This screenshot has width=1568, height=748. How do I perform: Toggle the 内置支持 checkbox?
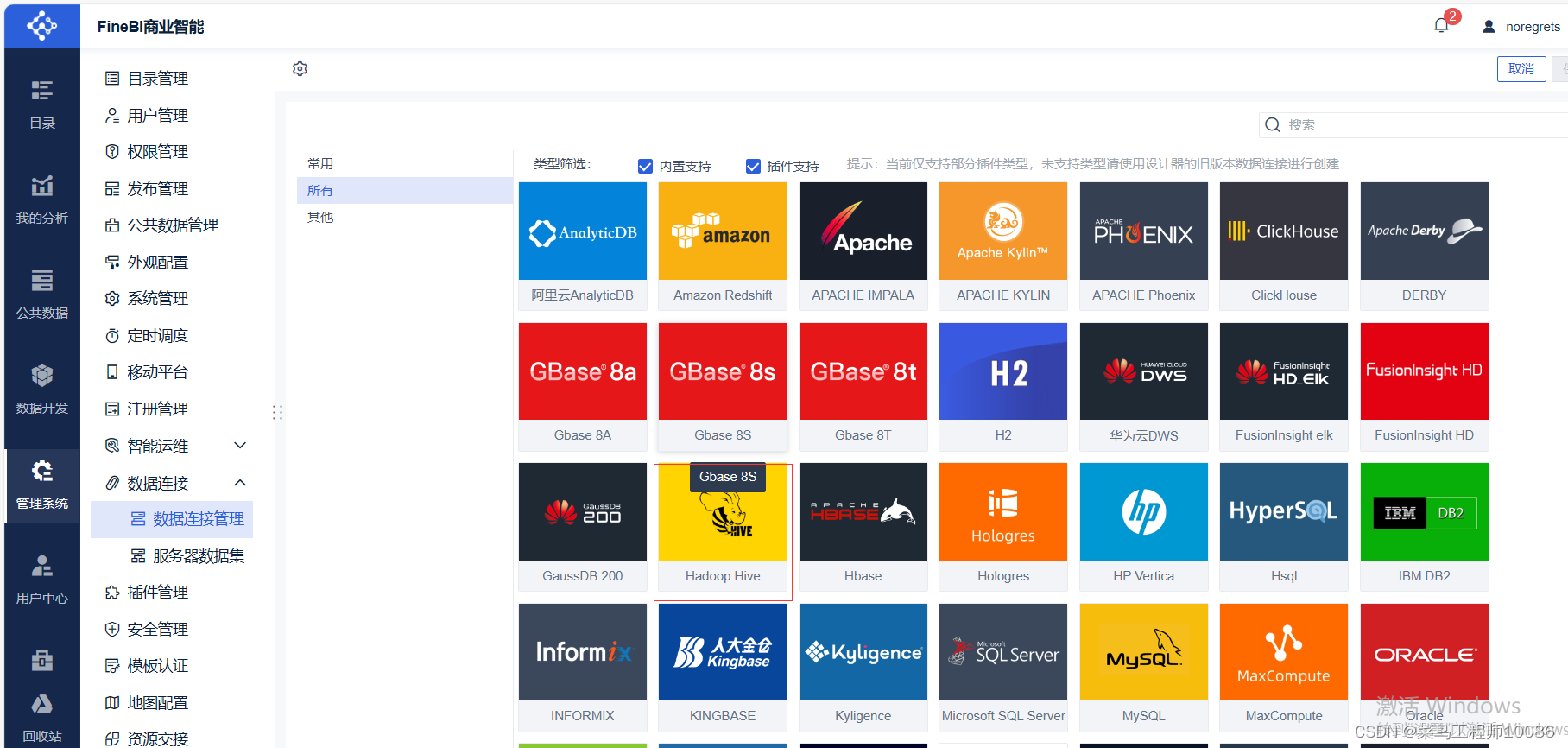pyautogui.click(x=645, y=166)
